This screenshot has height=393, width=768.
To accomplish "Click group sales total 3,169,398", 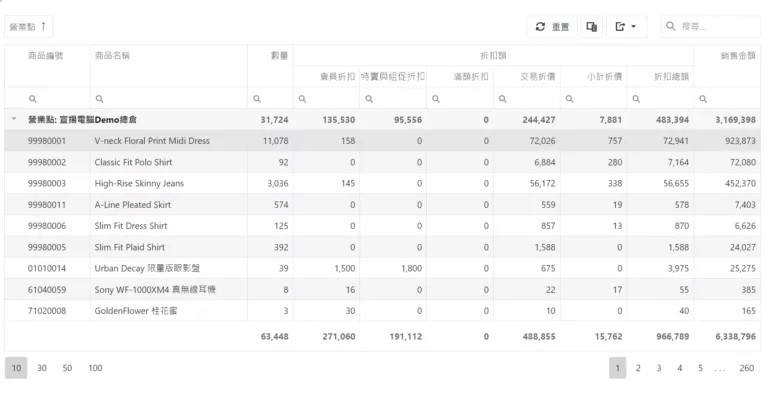I will (736, 120).
